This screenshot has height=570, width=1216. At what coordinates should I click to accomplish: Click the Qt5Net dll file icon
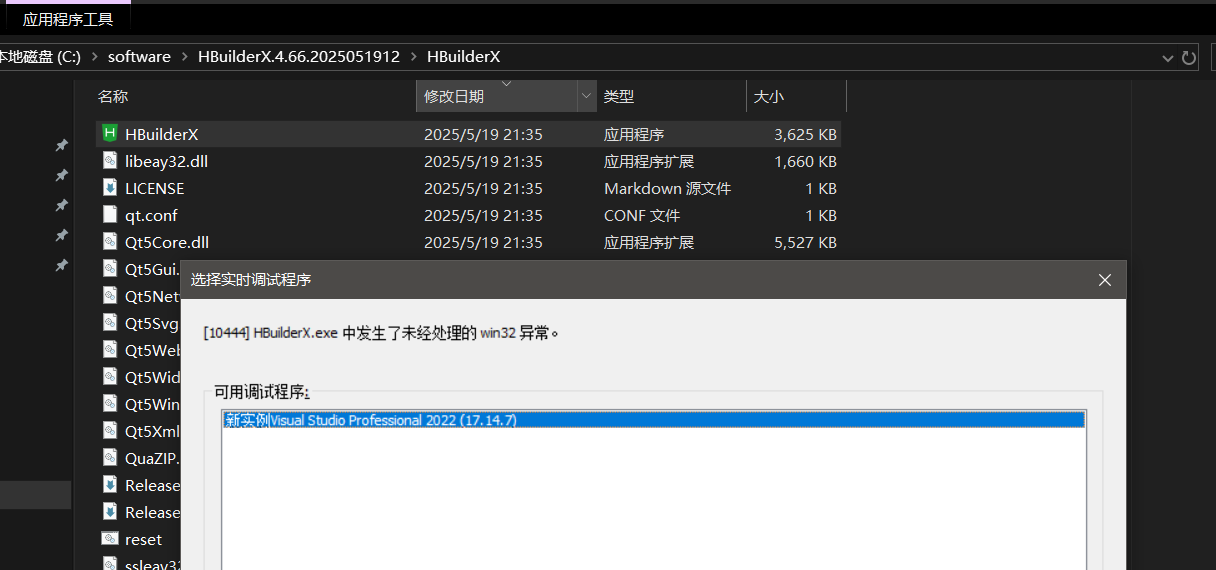pyautogui.click(x=110, y=295)
